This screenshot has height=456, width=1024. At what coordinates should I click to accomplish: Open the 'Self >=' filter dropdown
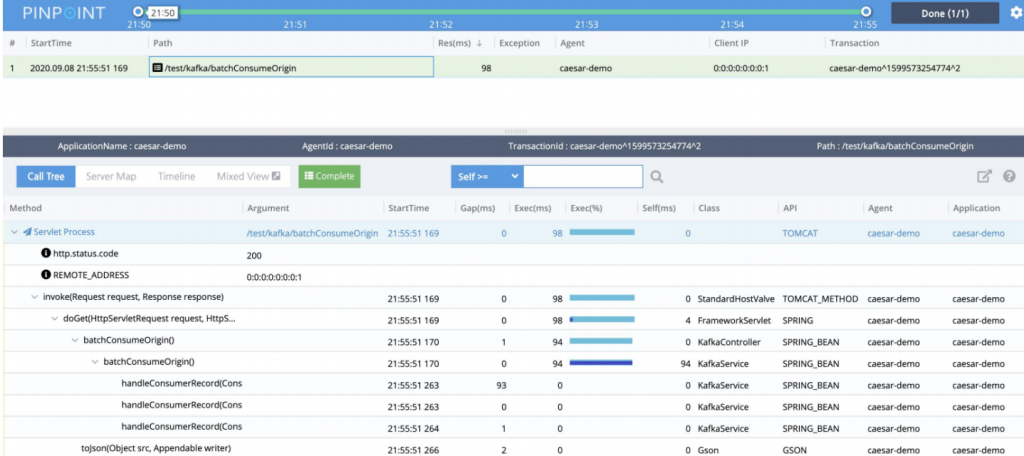(487, 177)
